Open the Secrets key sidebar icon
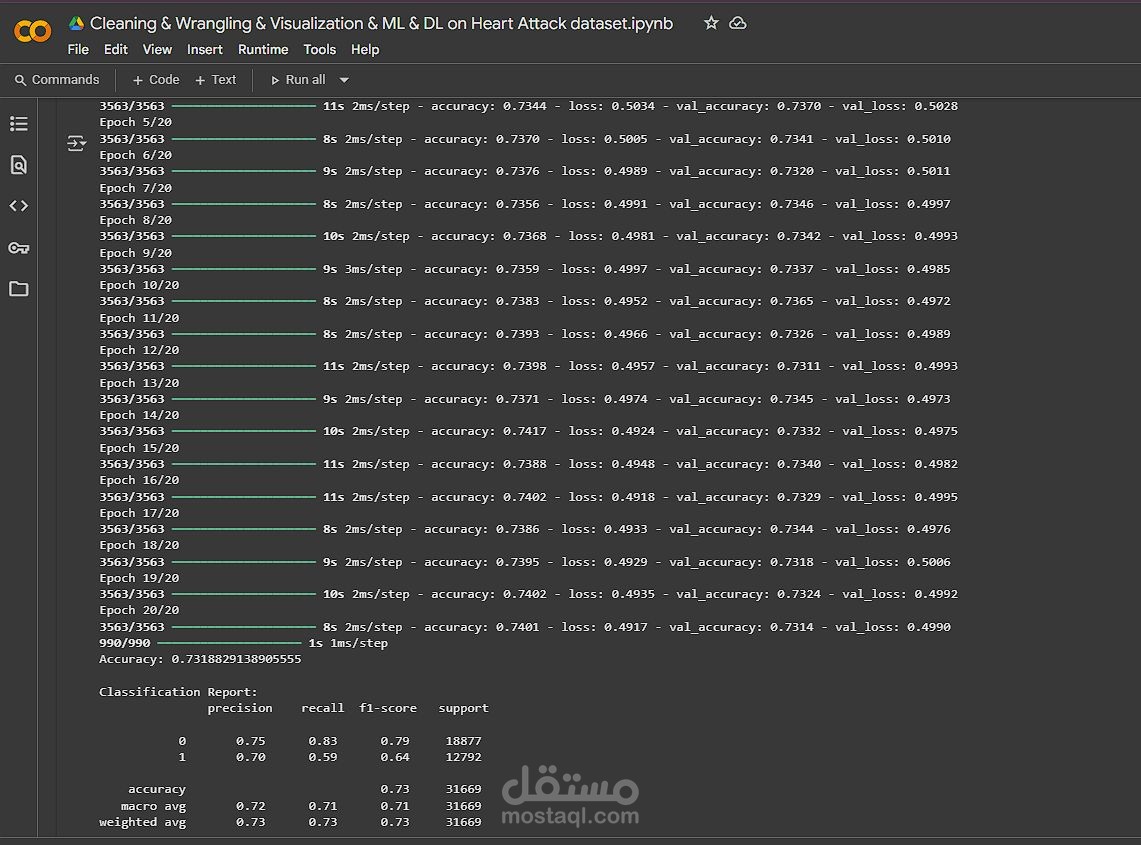The image size is (1141, 845). (x=19, y=248)
